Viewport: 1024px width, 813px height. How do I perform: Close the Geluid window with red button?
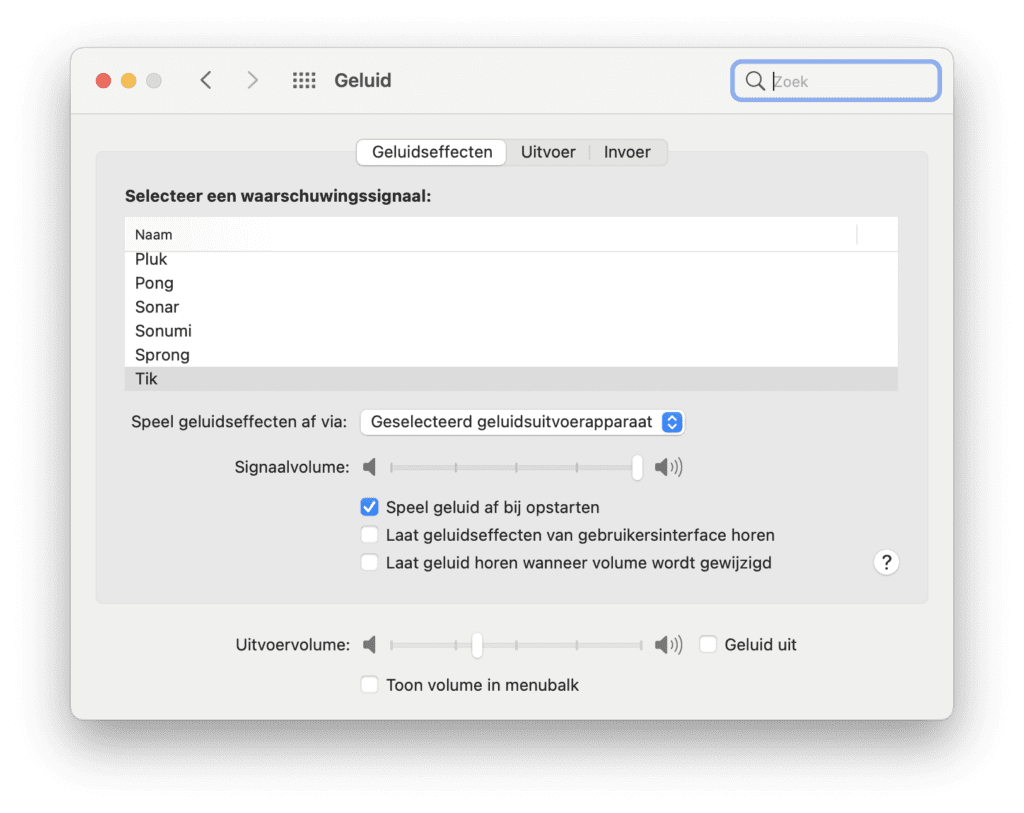pos(103,80)
